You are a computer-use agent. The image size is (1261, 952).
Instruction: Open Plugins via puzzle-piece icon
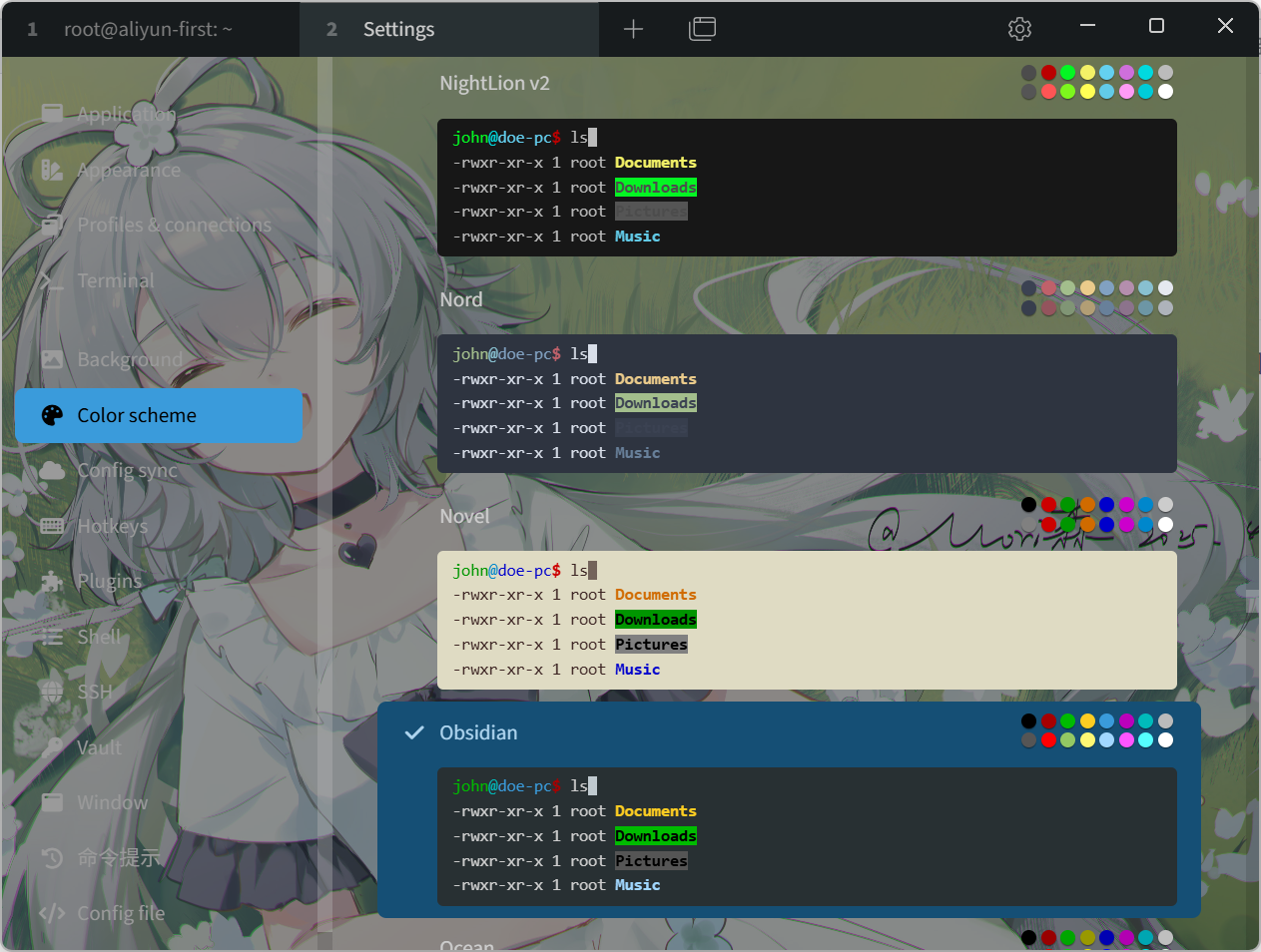[x=52, y=581]
